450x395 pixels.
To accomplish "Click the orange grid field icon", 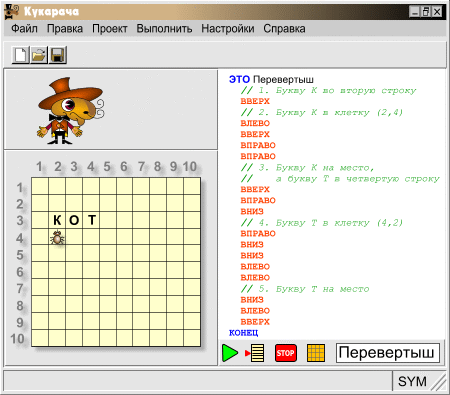I will 316,353.
